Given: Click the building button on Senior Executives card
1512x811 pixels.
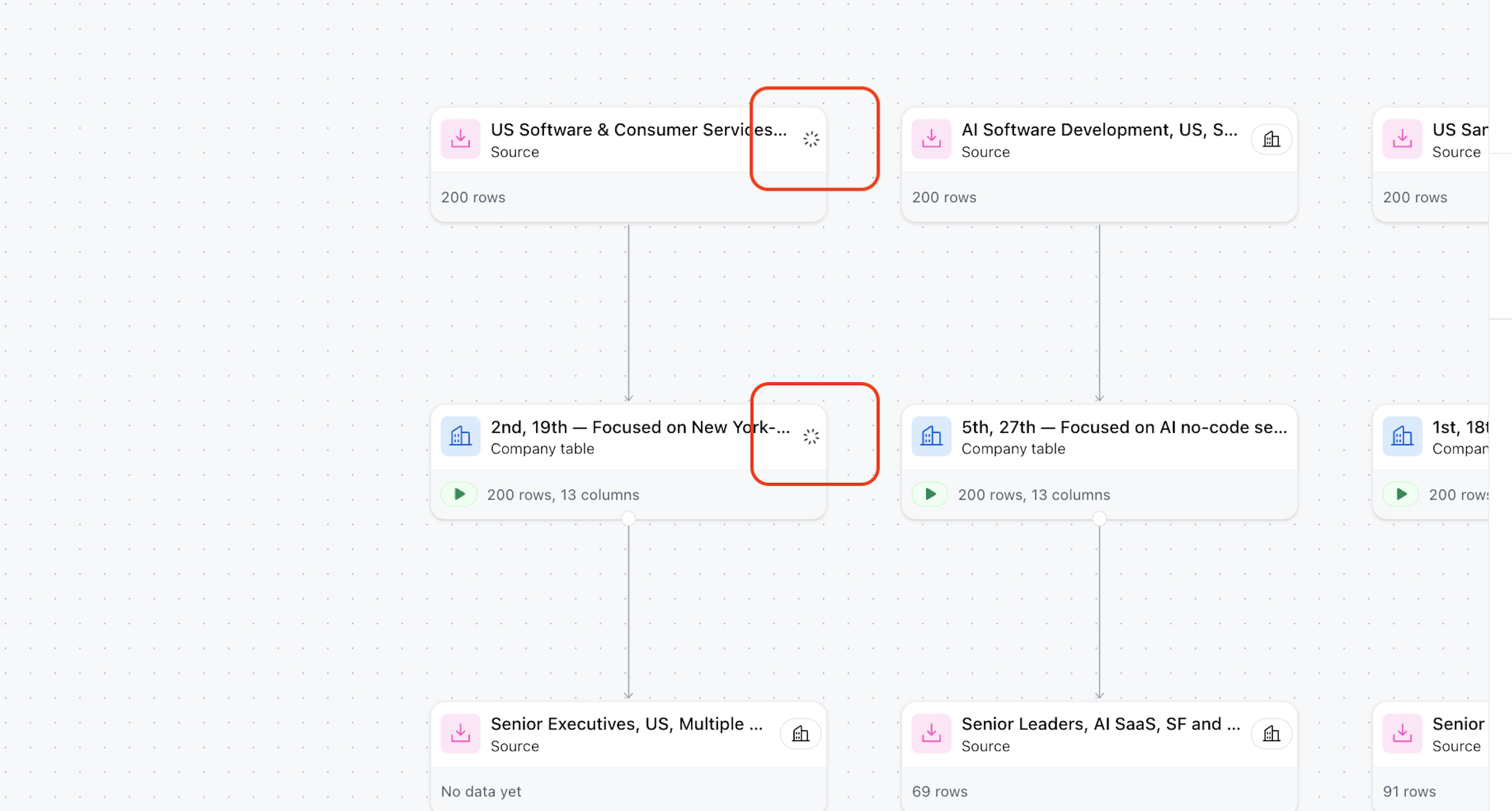Looking at the screenshot, I should tap(801, 733).
